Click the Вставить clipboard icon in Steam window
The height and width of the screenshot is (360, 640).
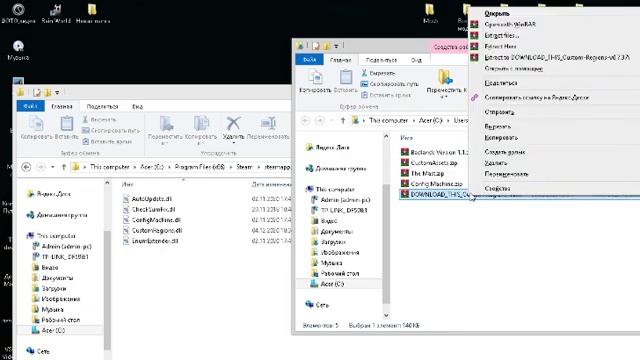67,123
